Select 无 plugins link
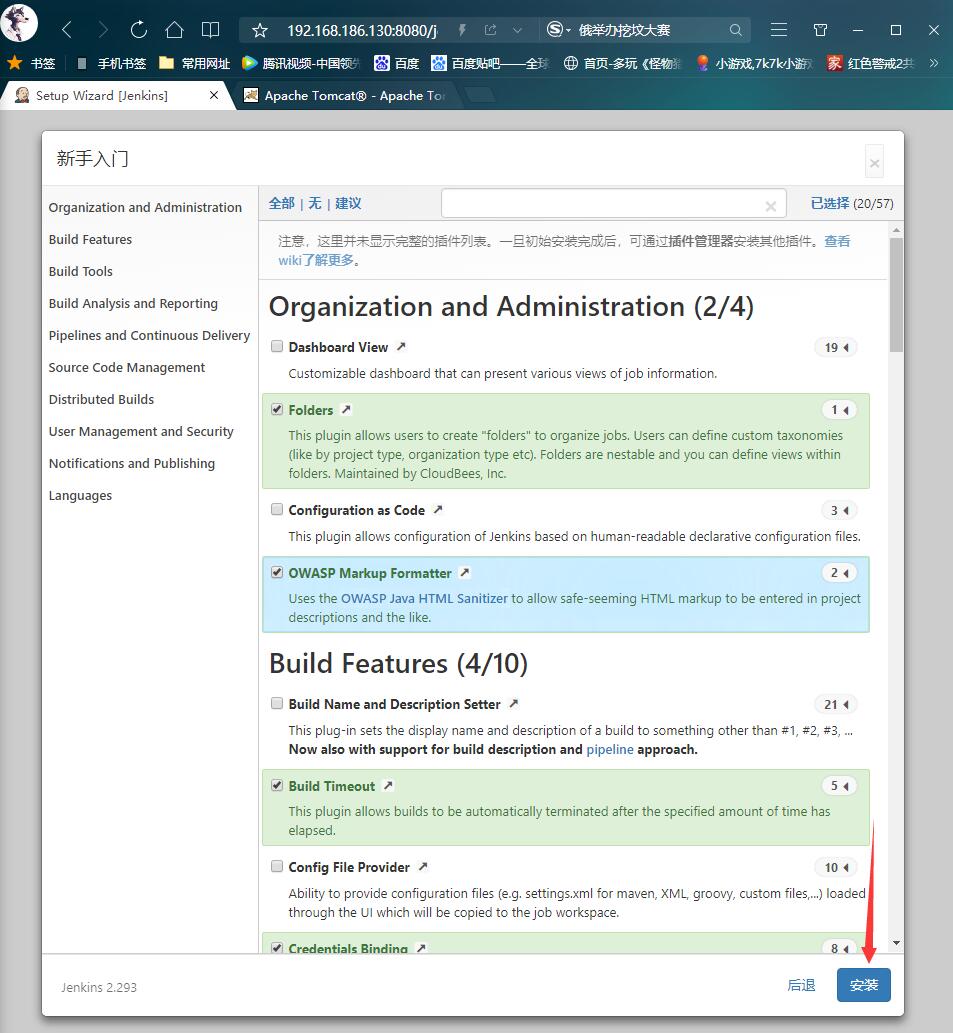953x1033 pixels. (x=315, y=203)
